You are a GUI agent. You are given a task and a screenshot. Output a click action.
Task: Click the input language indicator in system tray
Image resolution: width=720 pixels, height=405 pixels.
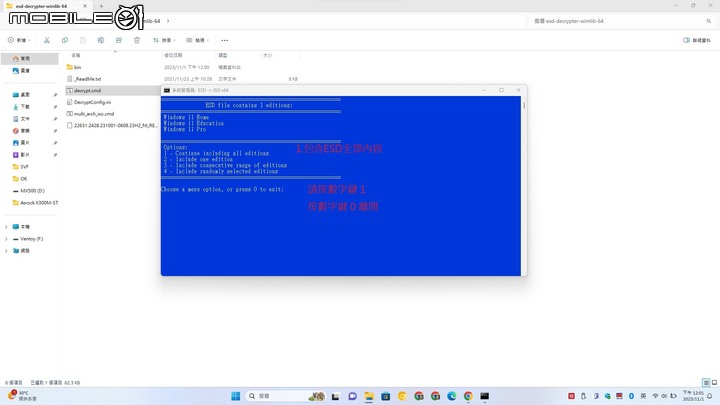point(643,396)
